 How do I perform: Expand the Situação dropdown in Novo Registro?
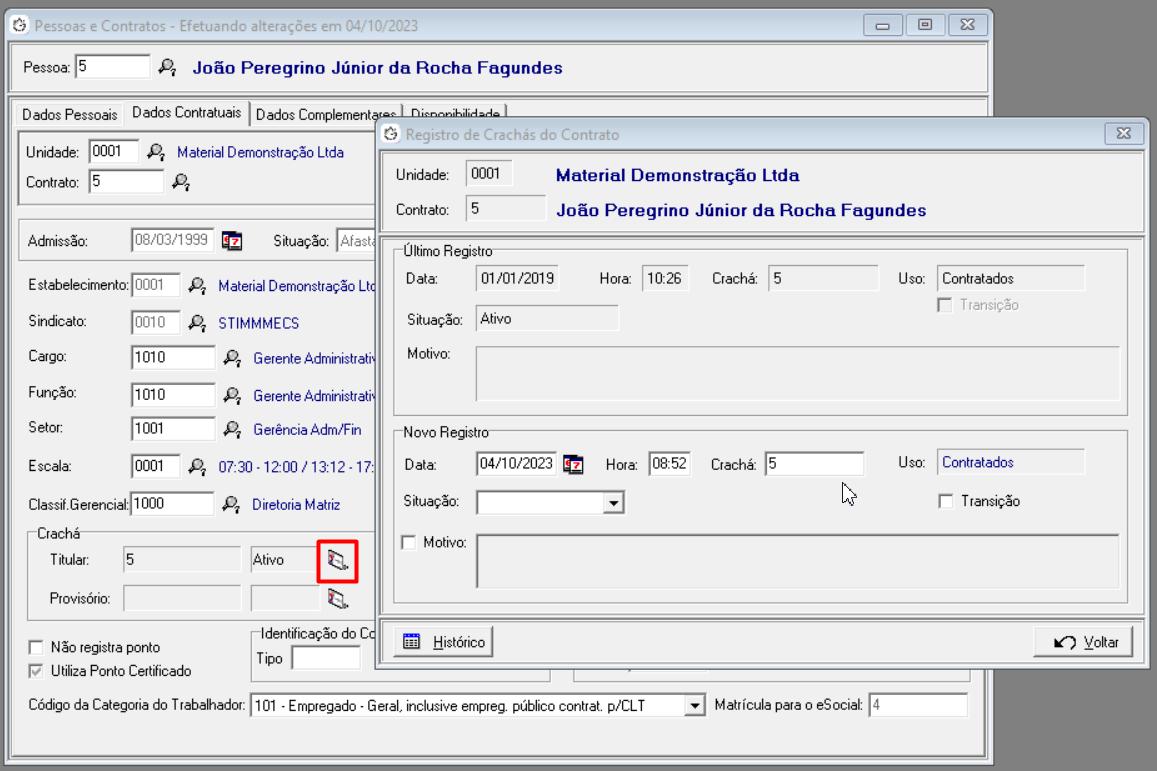click(x=613, y=502)
